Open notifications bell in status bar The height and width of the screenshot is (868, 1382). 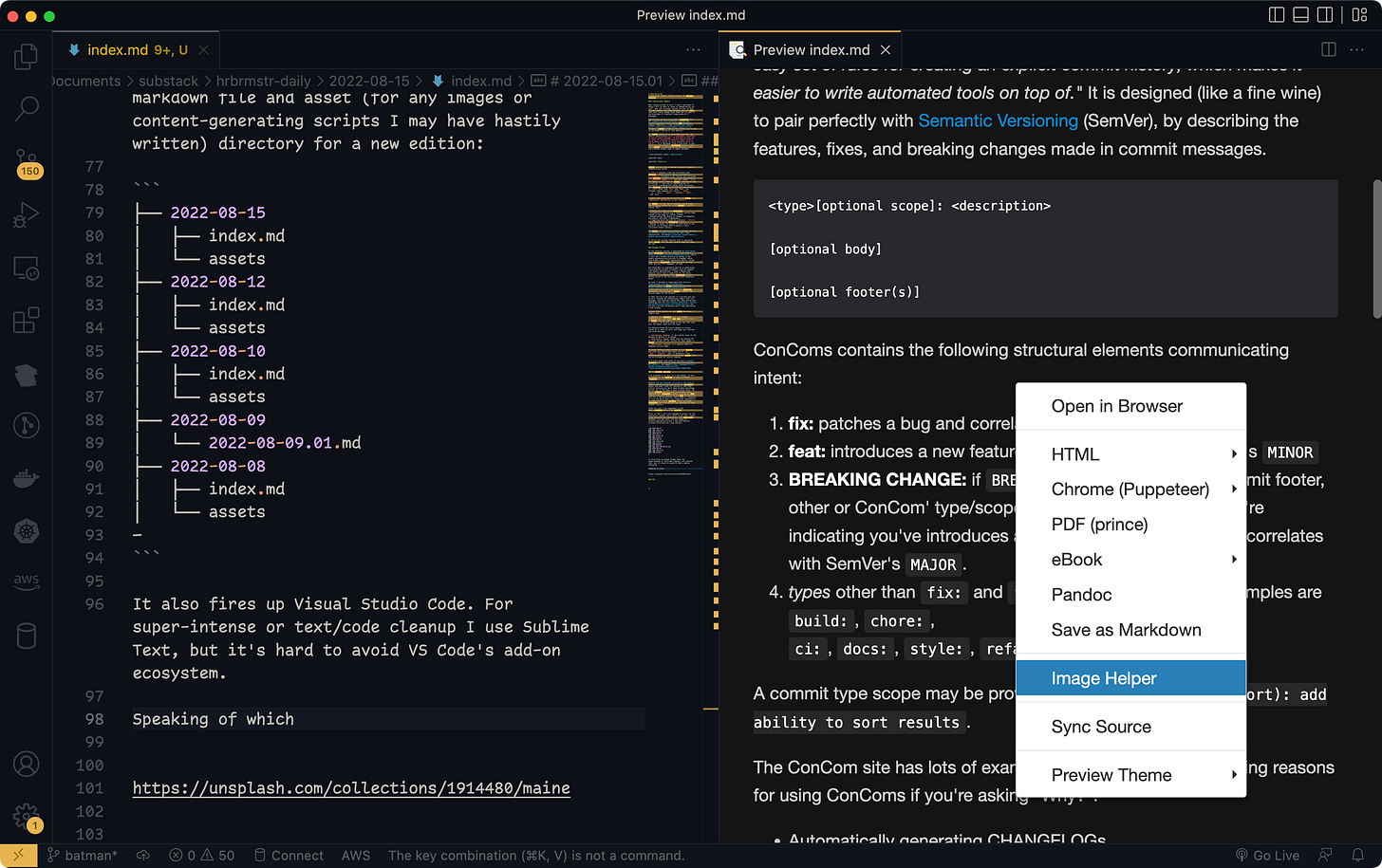(1358, 856)
